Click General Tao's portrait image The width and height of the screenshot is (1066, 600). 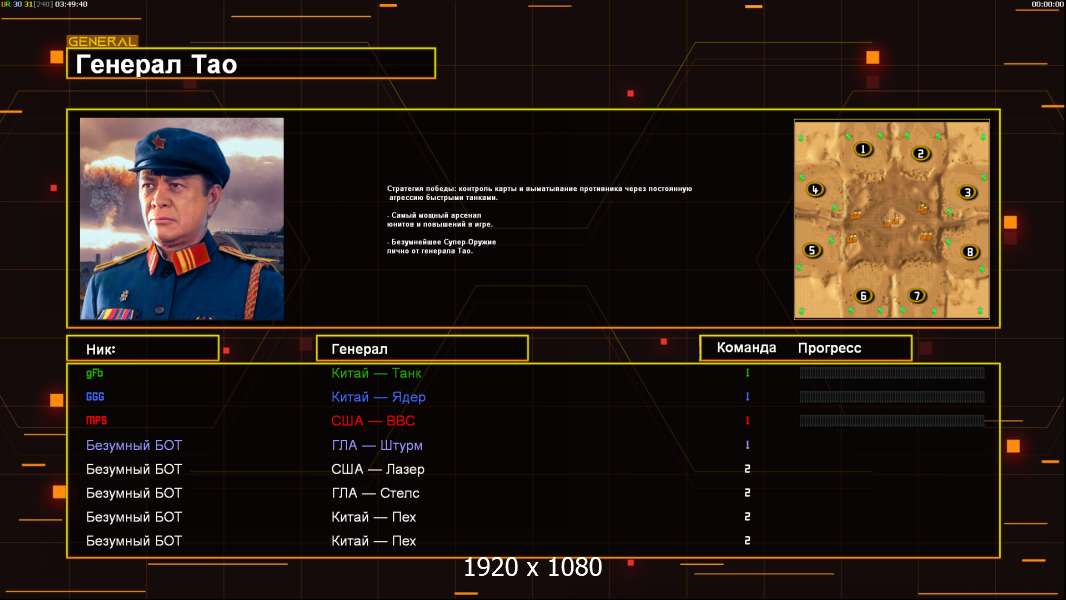[x=182, y=218]
